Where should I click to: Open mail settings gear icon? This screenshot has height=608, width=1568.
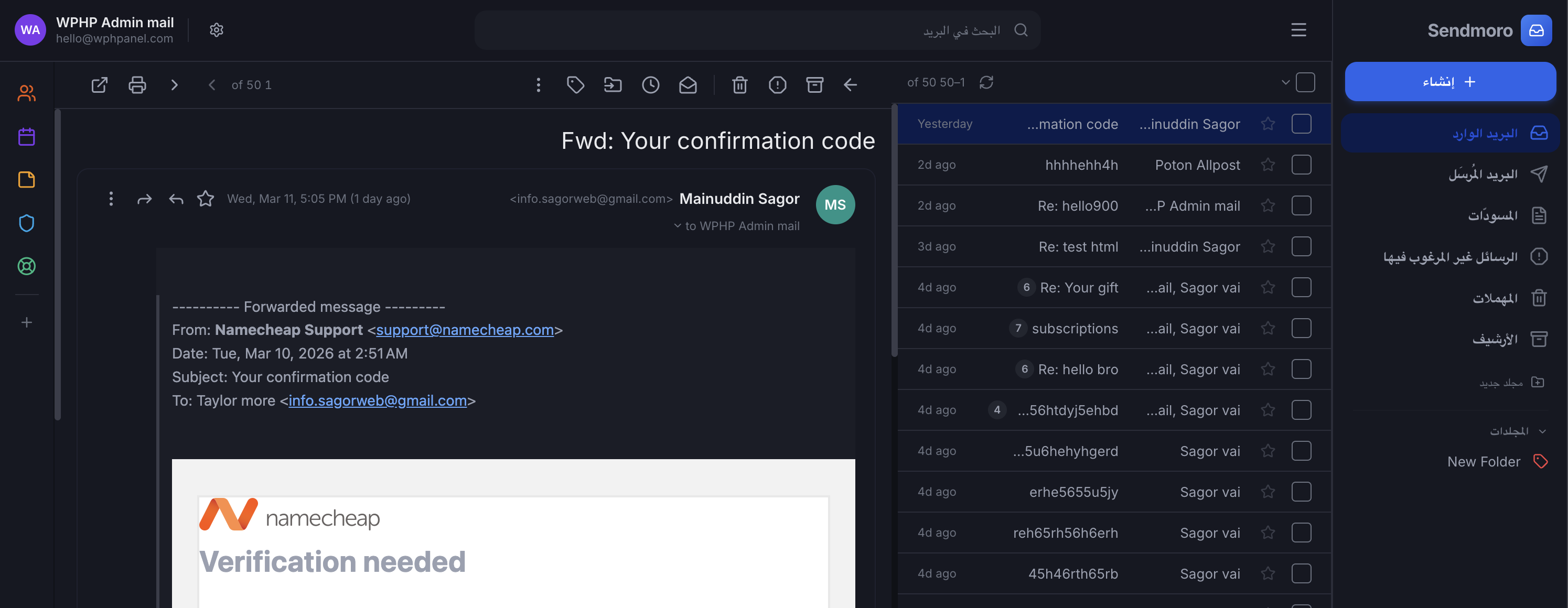point(216,29)
